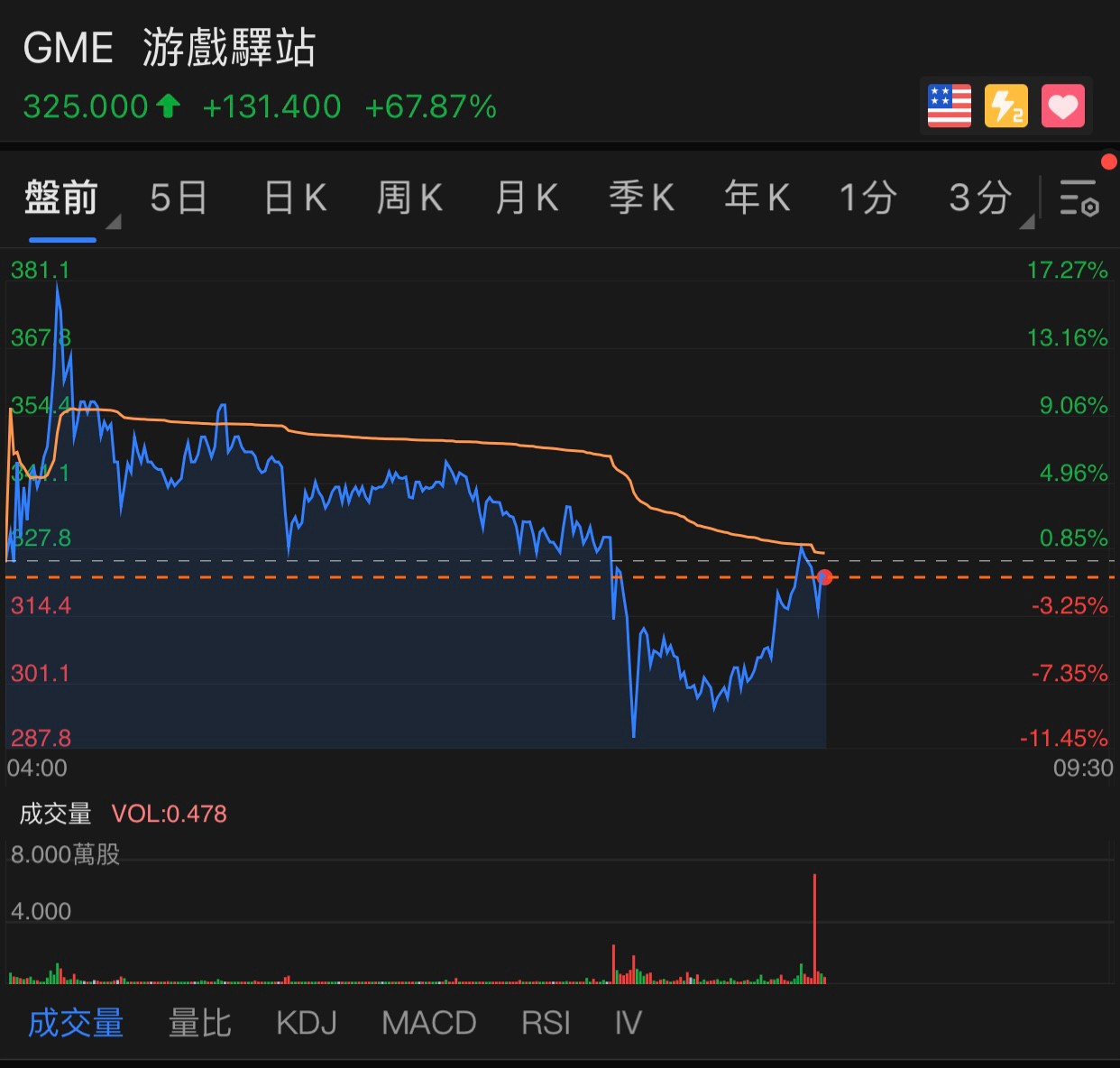Tap the +67.87% percent change
The image size is (1120, 1068).
tap(431, 106)
